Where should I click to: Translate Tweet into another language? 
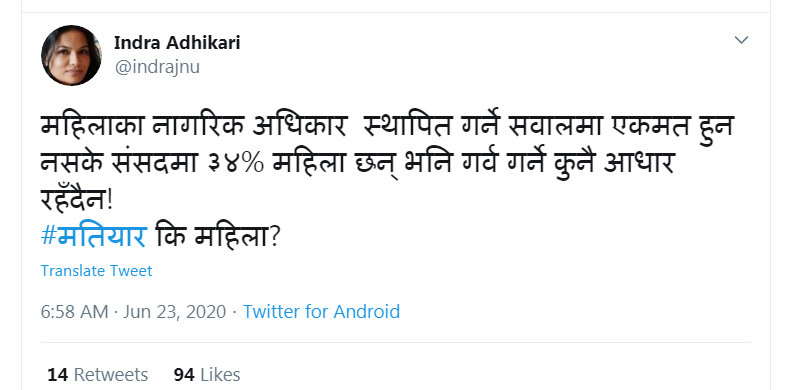[96, 271]
